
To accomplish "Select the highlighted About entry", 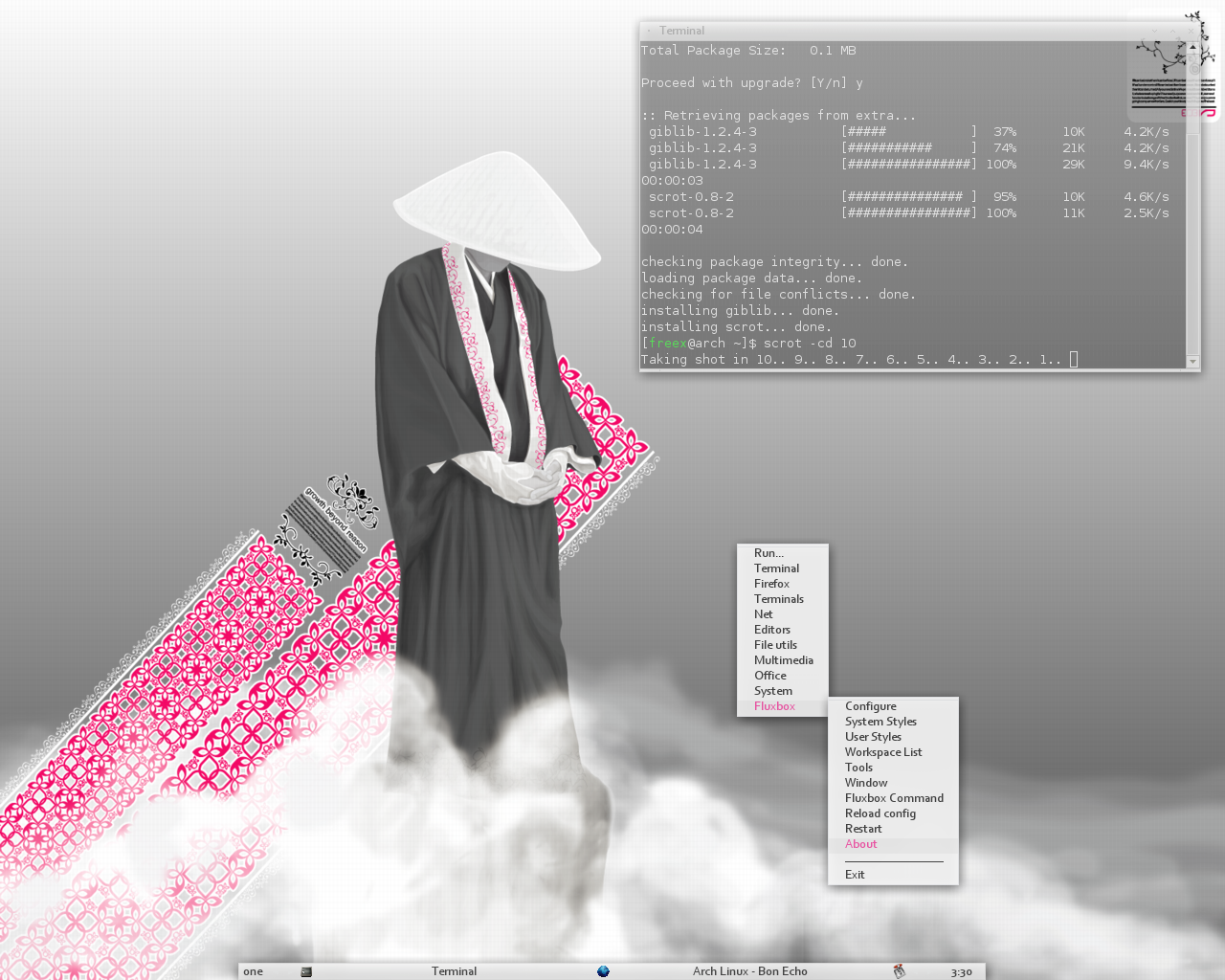I will tap(893, 844).
